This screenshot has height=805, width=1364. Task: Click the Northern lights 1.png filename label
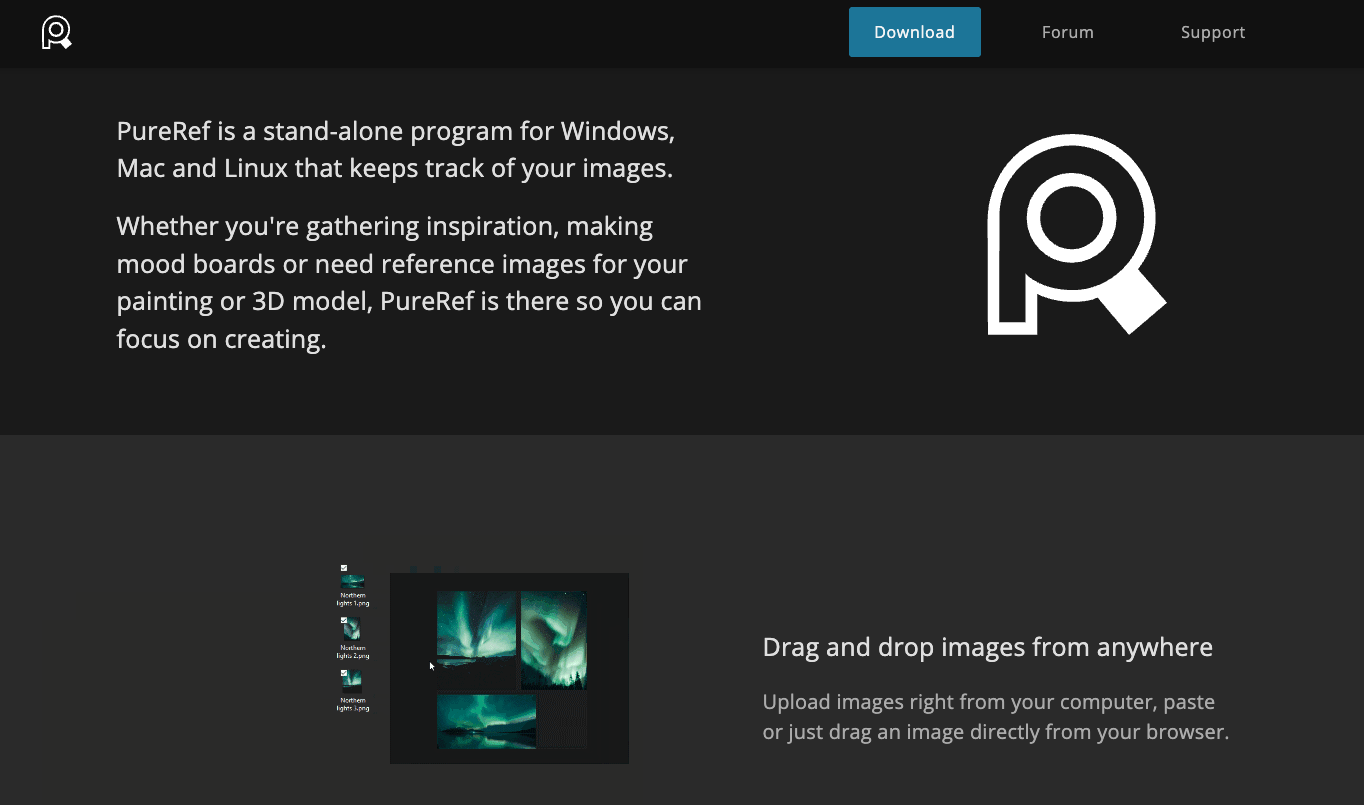coord(353,599)
